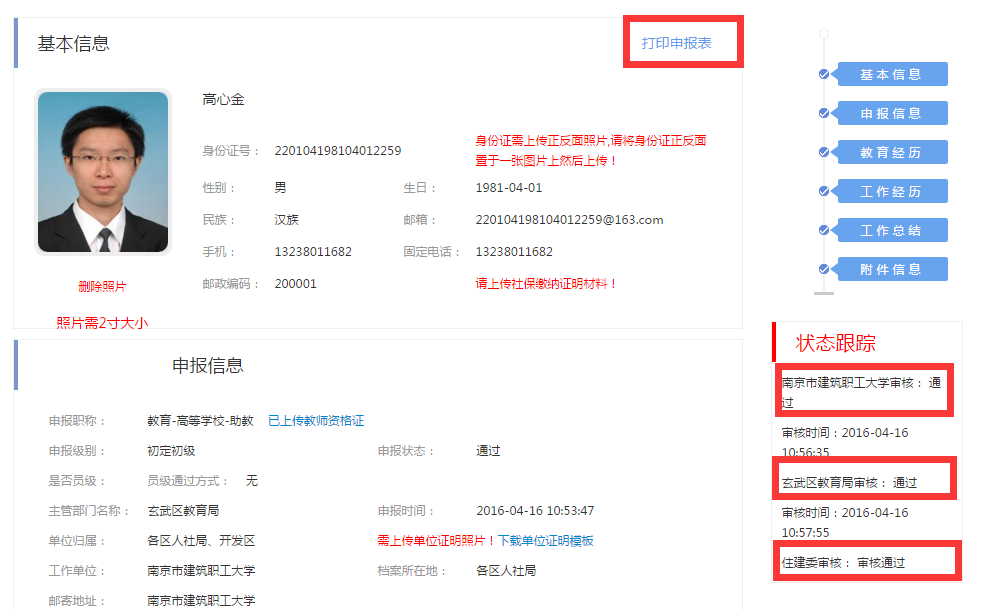985x610 pixels.
Task: Click the checkmark icon beside 工作经历
Action: click(824, 191)
